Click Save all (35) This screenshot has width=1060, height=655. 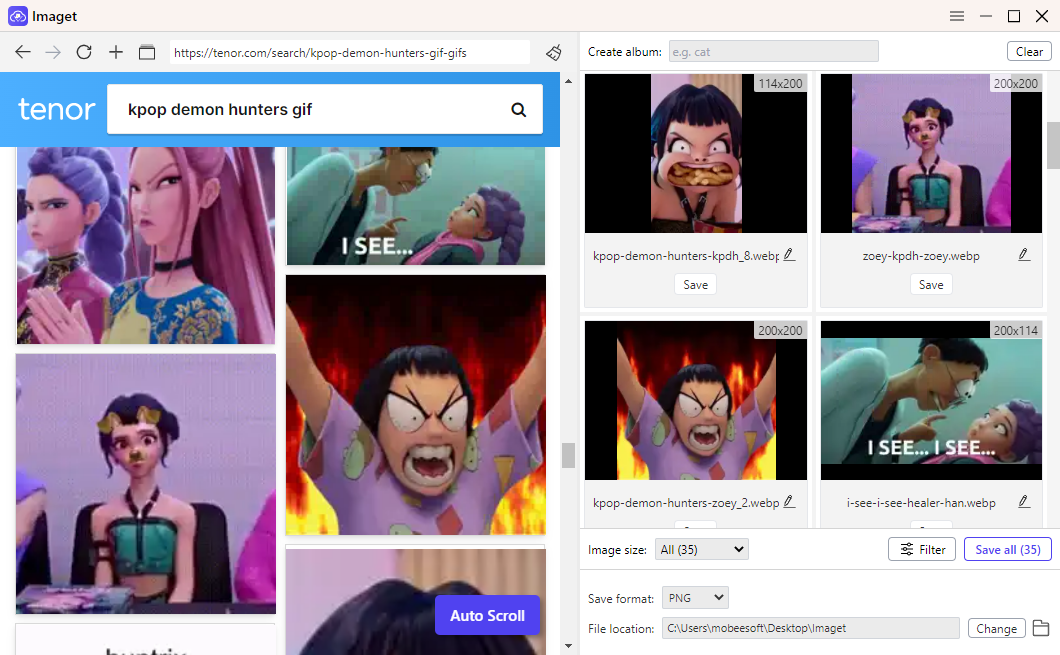pos(1007,548)
